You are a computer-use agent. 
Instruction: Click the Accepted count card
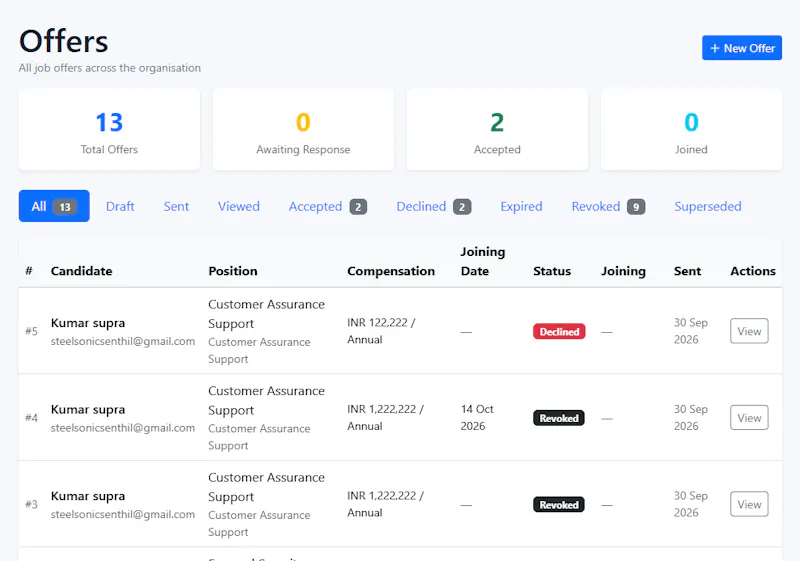coord(497,130)
